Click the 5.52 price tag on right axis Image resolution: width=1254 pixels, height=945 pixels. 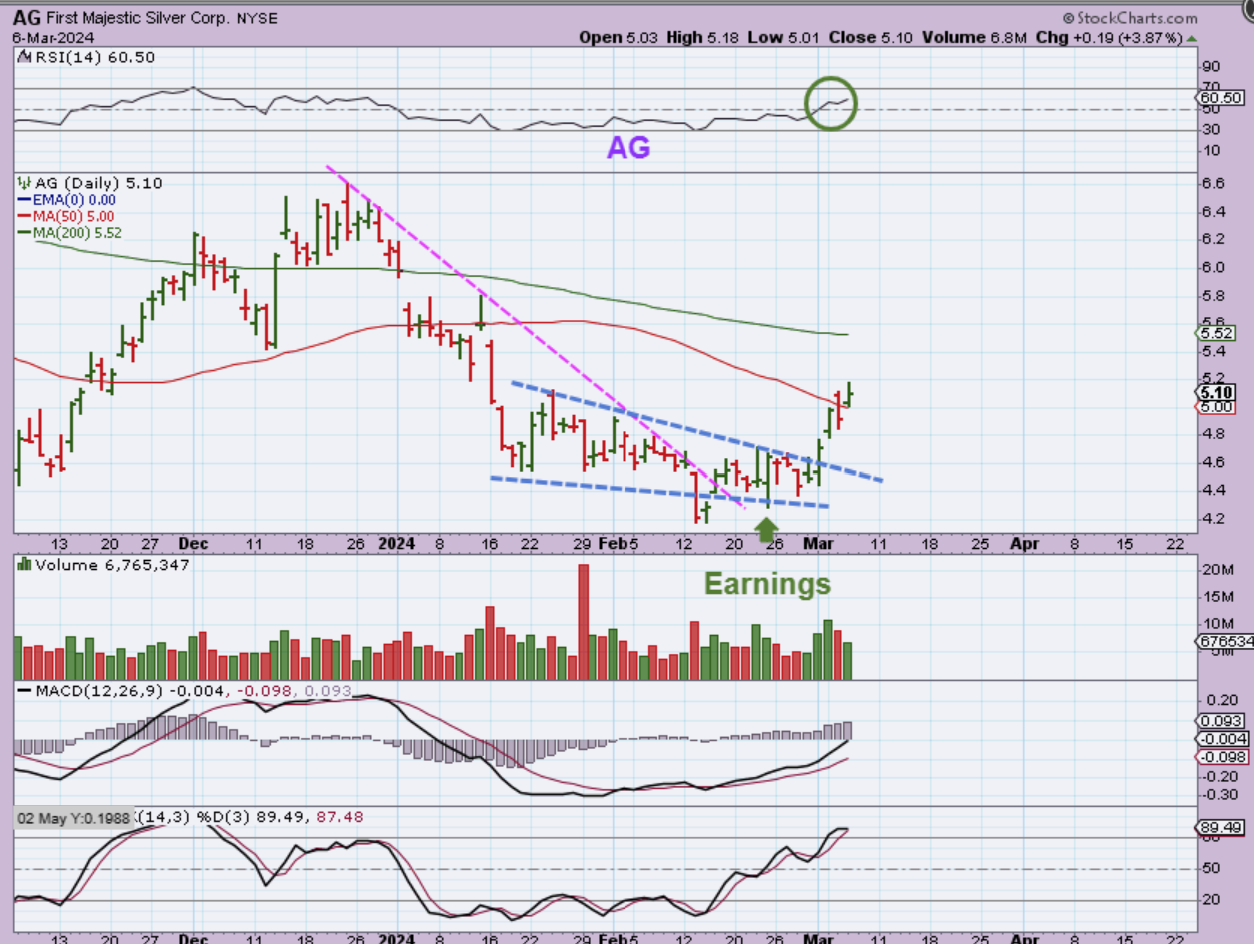point(1214,334)
